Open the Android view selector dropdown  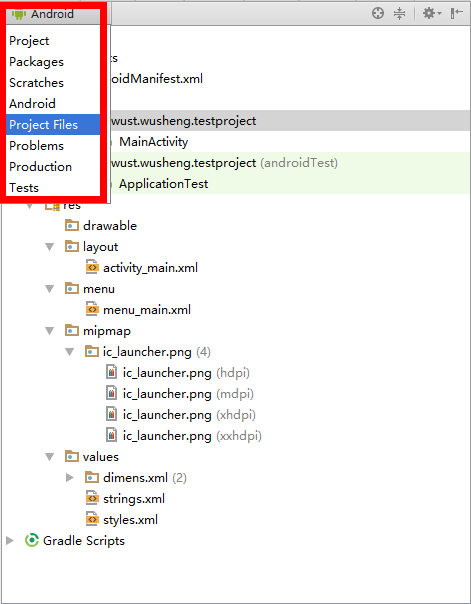pos(52,14)
